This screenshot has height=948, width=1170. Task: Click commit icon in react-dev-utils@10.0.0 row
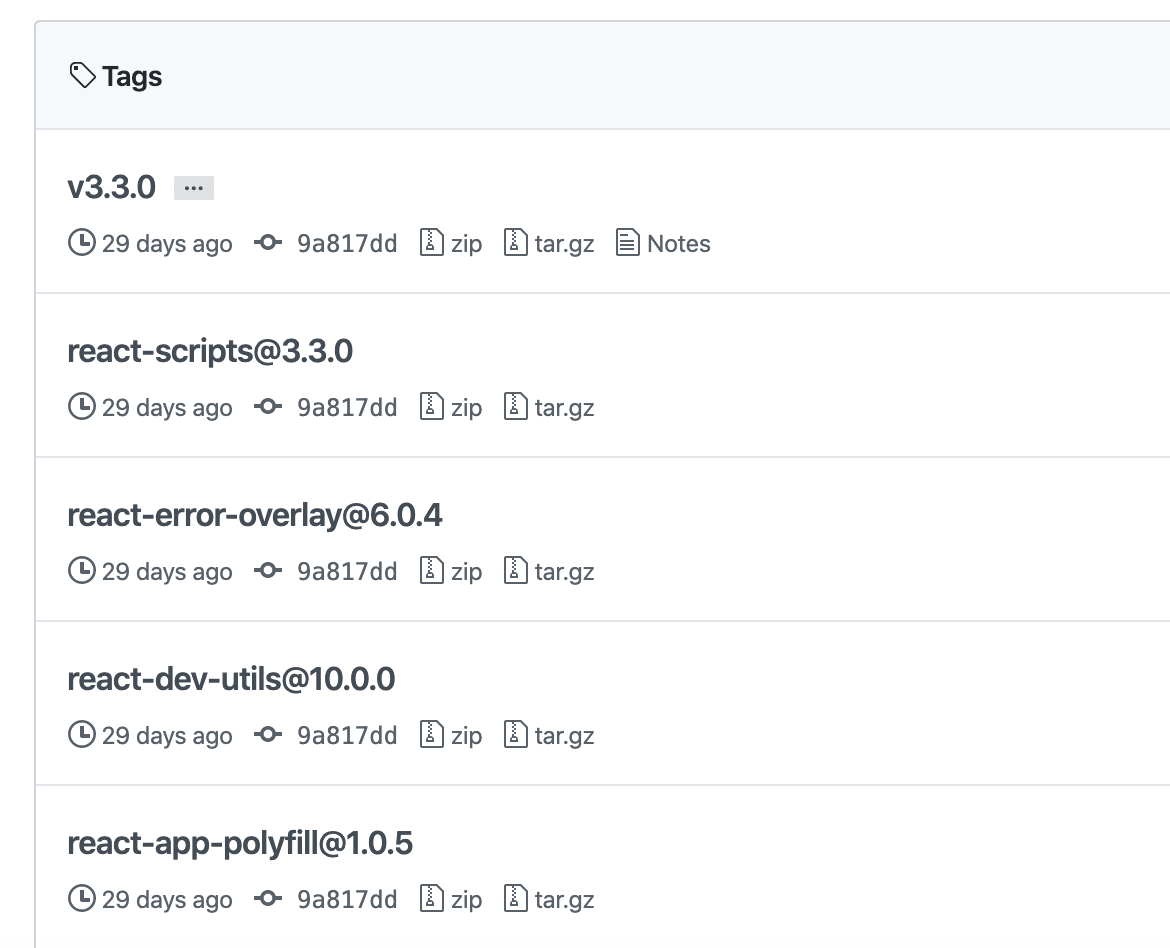[268, 735]
